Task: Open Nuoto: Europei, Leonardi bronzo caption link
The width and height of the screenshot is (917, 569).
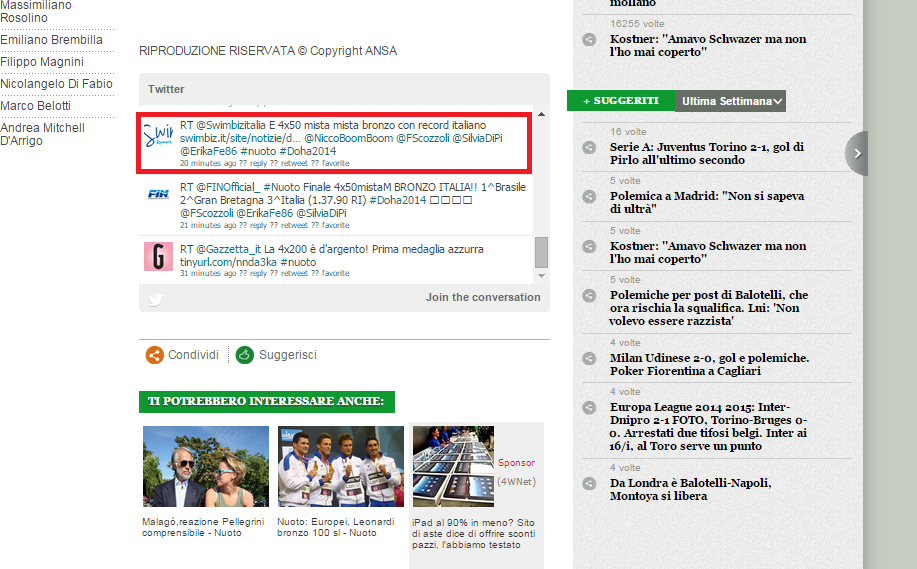Action: tap(336, 527)
